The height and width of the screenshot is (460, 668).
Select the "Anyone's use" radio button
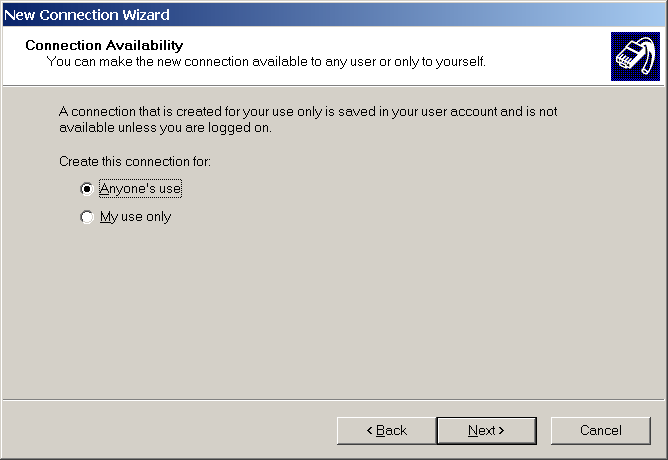point(87,188)
